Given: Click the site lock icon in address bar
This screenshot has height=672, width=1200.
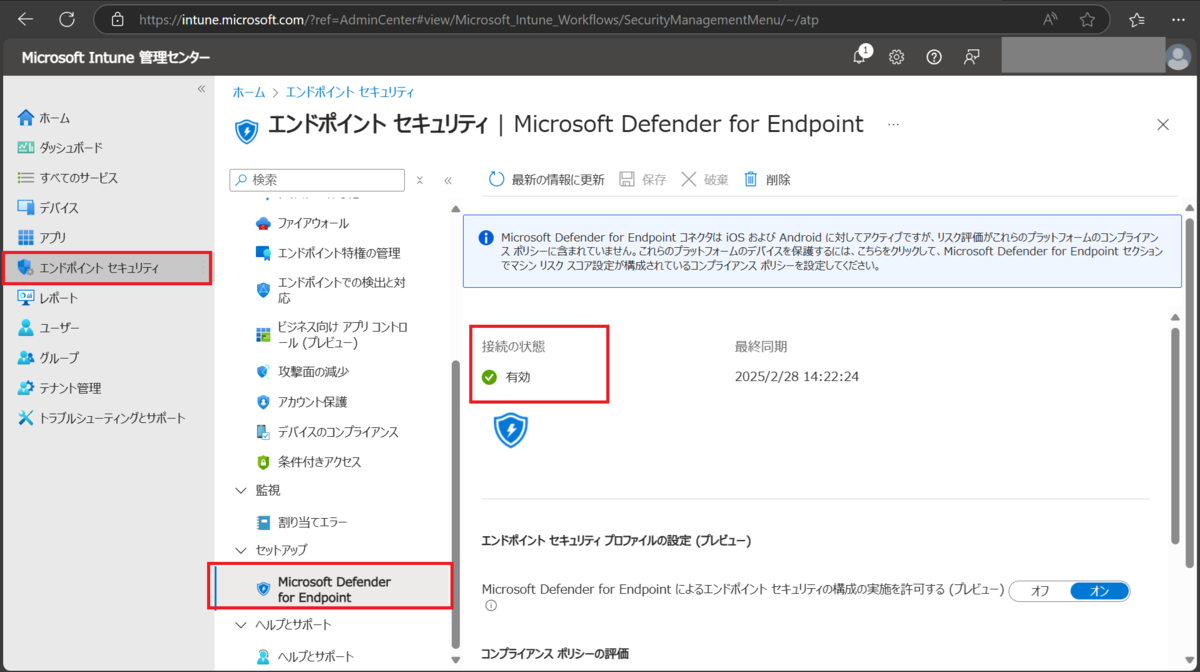Looking at the screenshot, I should (x=118, y=19).
